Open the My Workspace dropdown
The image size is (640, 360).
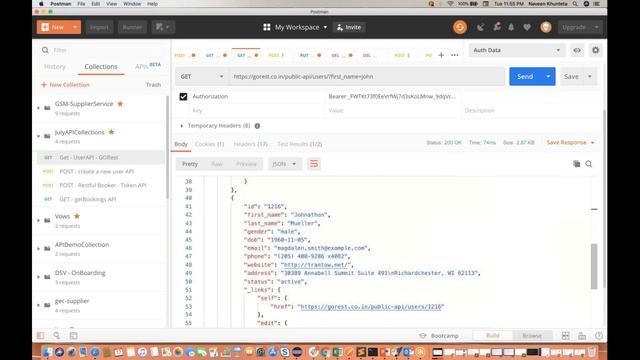tap(296, 27)
